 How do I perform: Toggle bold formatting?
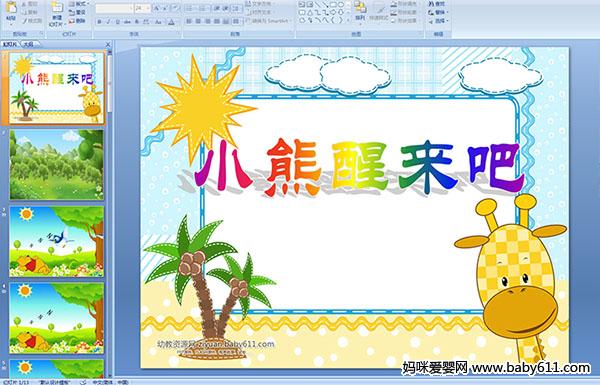[x=99, y=22]
